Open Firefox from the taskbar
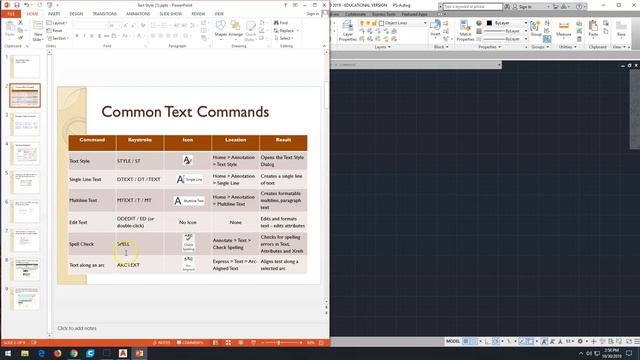This screenshot has height=360, width=640. pos(58,353)
